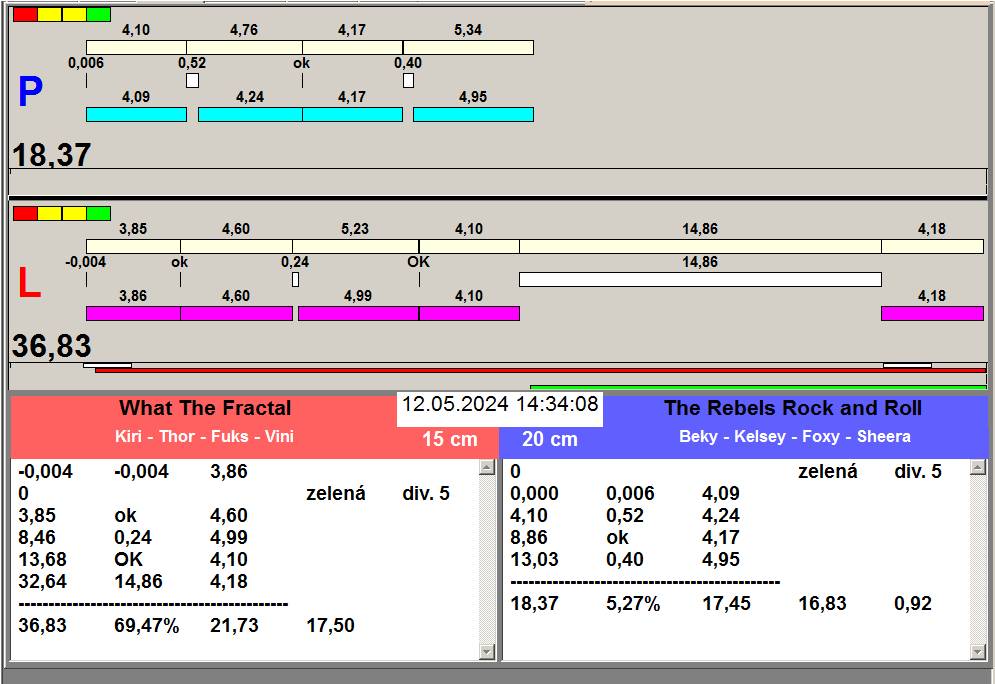
Task: Click the date and time stamp field
Action: tap(500, 405)
